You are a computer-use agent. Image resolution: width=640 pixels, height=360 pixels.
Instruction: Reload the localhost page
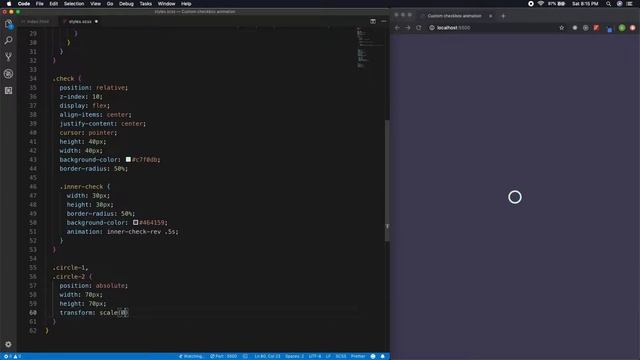[418, 28]
